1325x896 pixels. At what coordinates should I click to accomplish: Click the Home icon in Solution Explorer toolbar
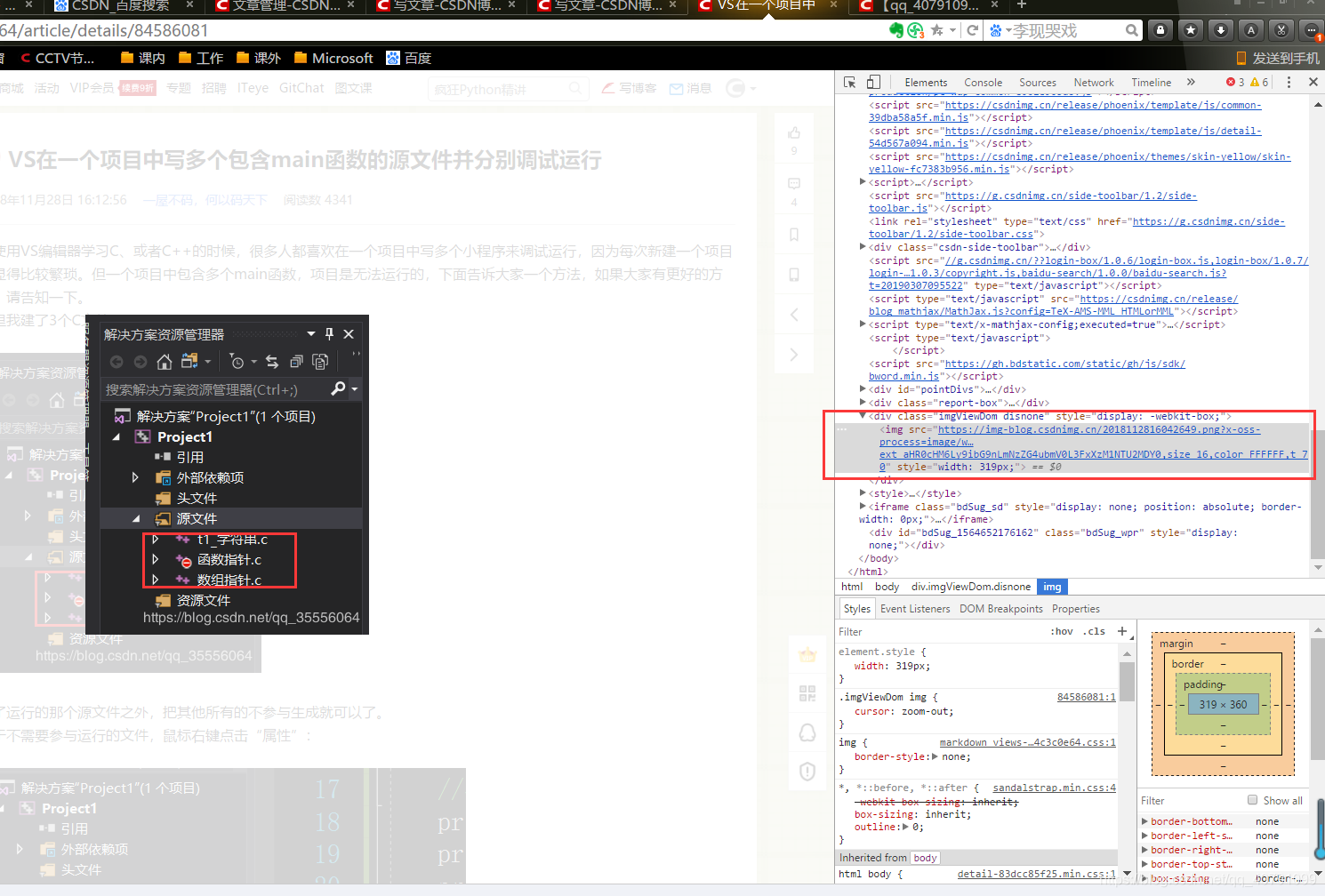tap(164, 362)
